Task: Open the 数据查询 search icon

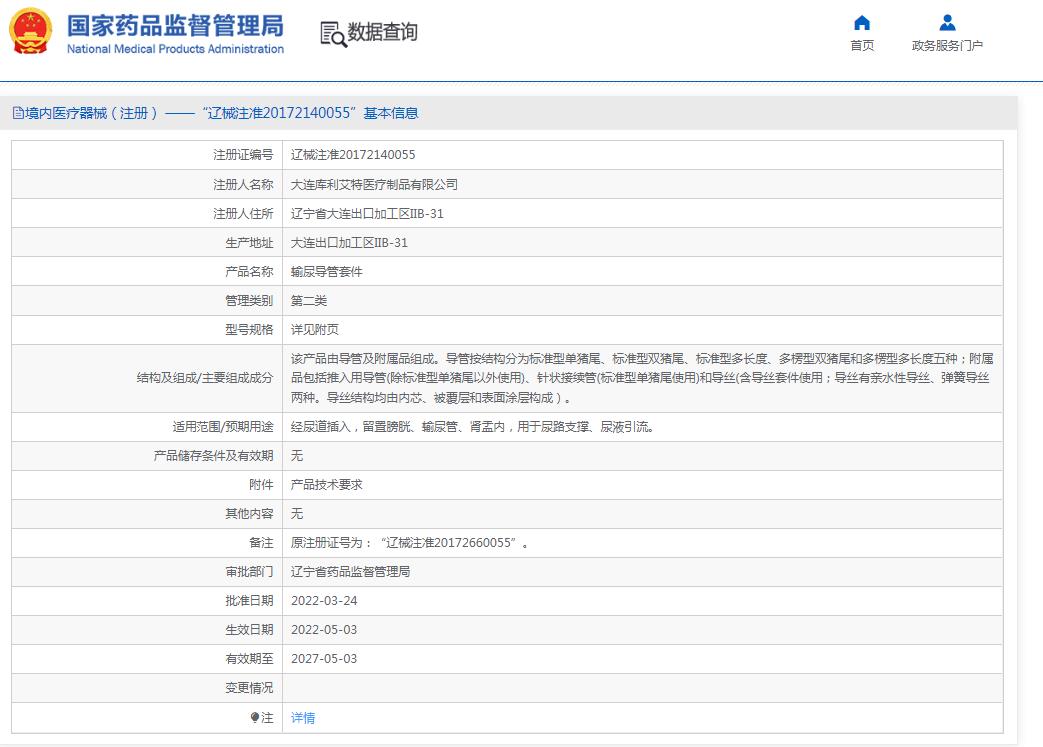Action: coord(333,34)
